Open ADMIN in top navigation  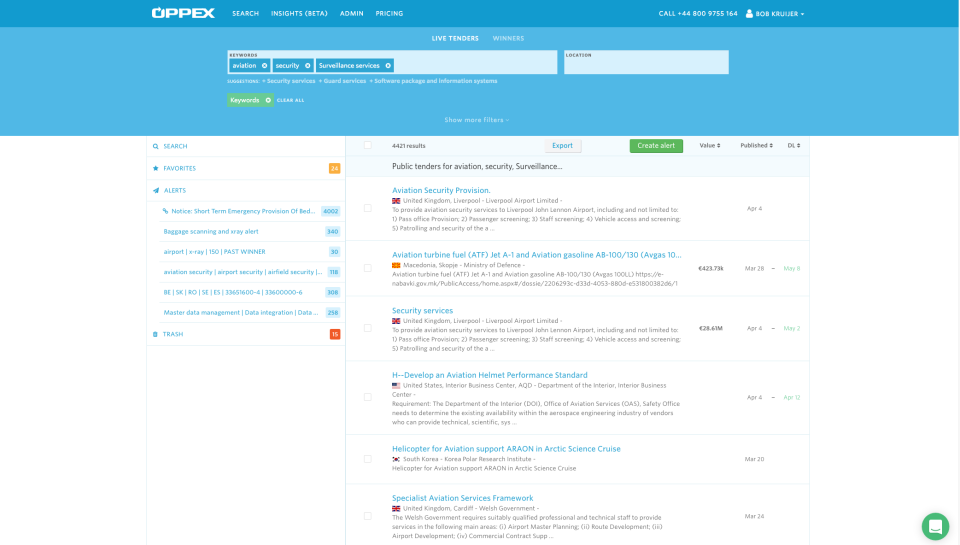(351, 13)
